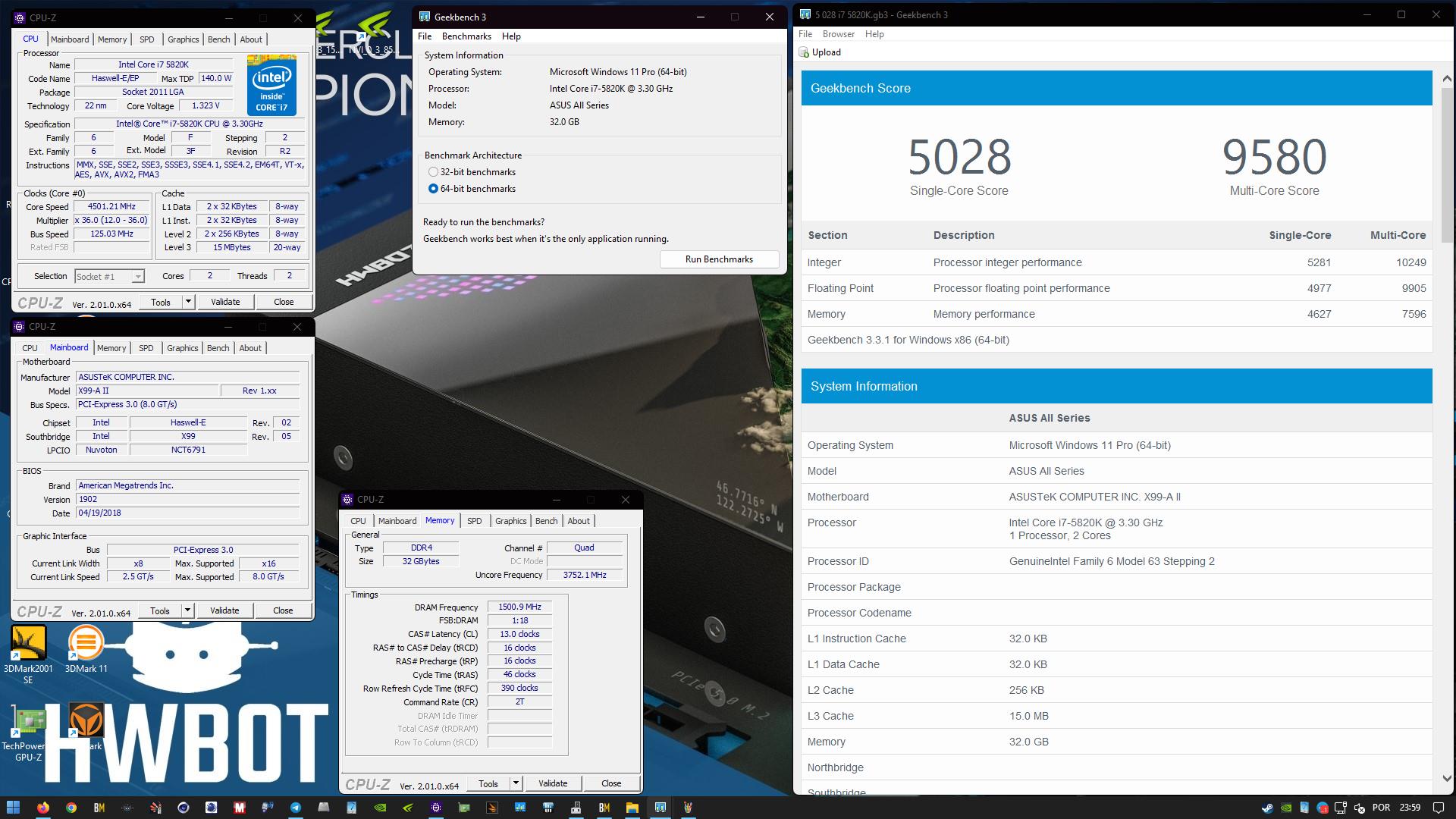Click the Integer section row in results
The width and height of the screenshot is (1456, 819).
pos(1117,262)
